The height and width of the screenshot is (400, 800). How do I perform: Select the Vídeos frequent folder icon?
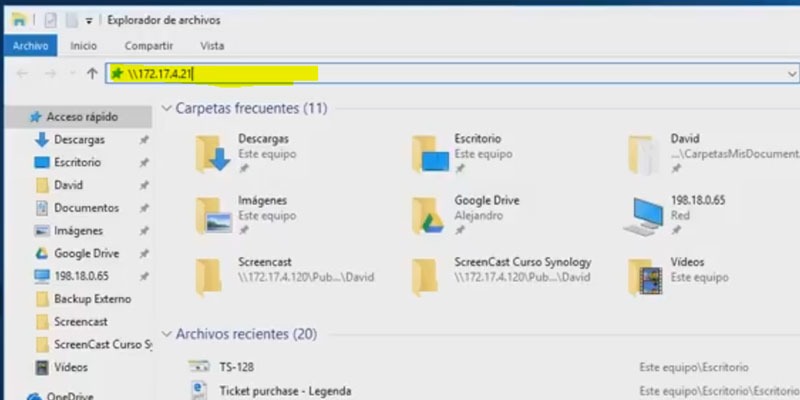[645, 278]
